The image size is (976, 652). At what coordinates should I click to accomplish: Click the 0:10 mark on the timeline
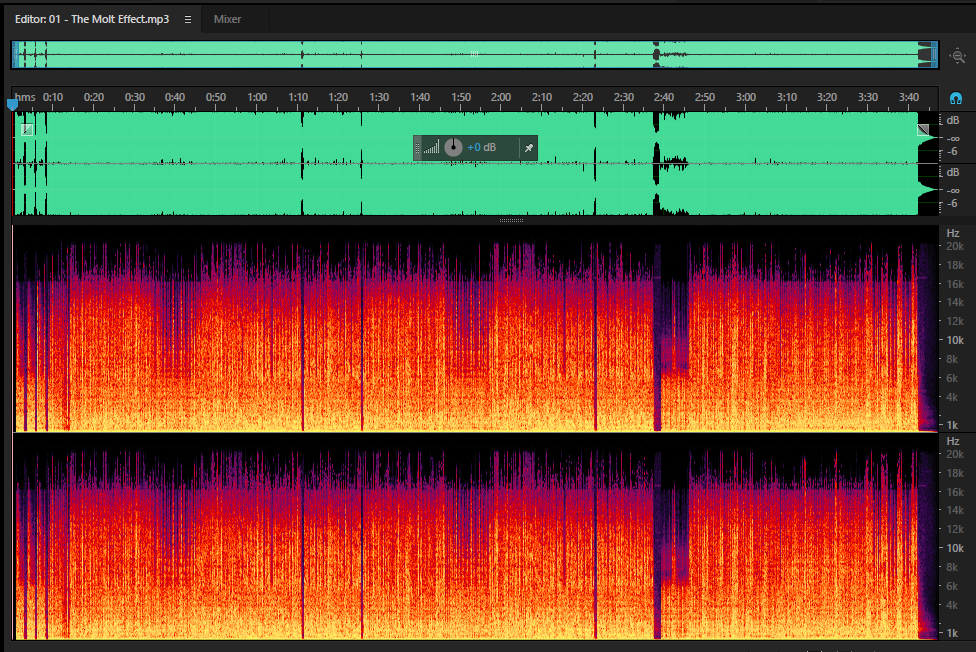pyautogui.click(x=53, y=97)
